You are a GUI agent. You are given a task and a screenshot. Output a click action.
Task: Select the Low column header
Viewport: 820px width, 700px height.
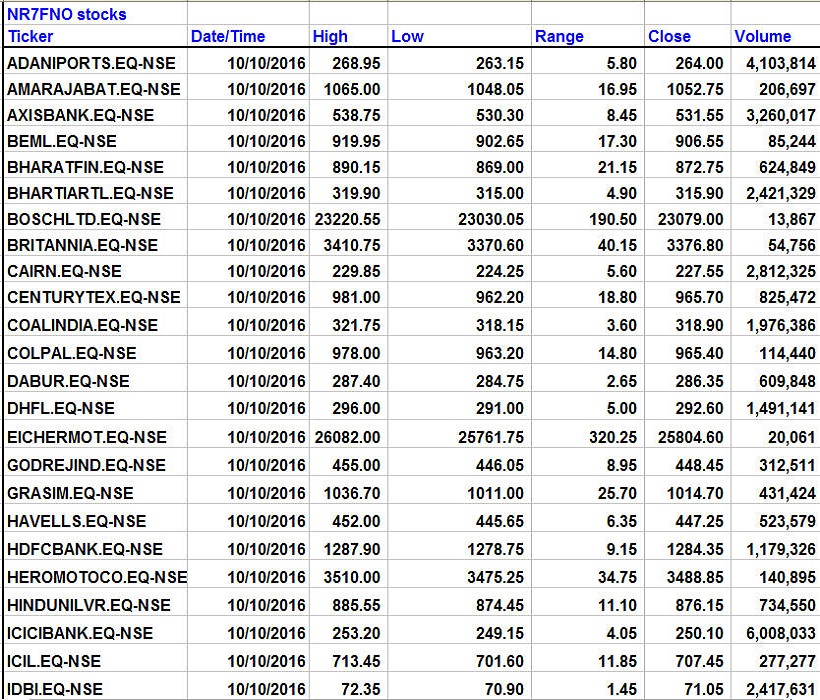pos(407,37)
